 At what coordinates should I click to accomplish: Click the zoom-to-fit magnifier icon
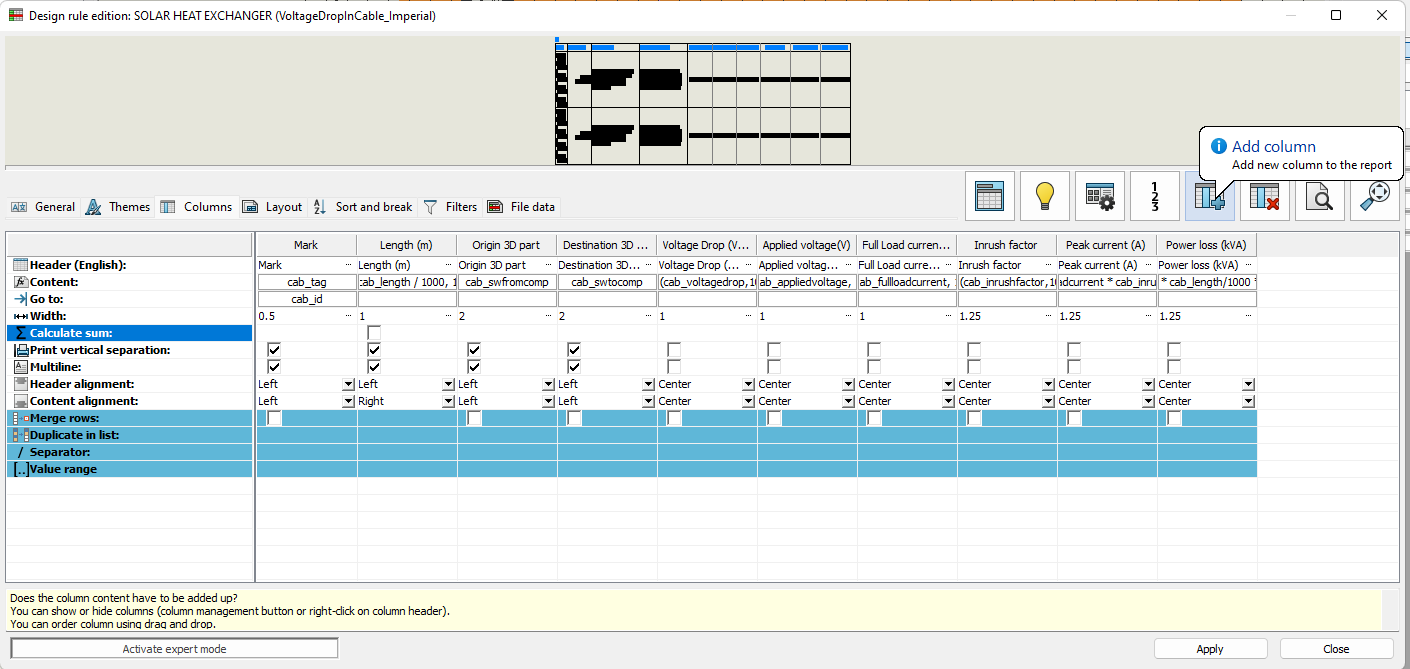[x=1375, y=196]
